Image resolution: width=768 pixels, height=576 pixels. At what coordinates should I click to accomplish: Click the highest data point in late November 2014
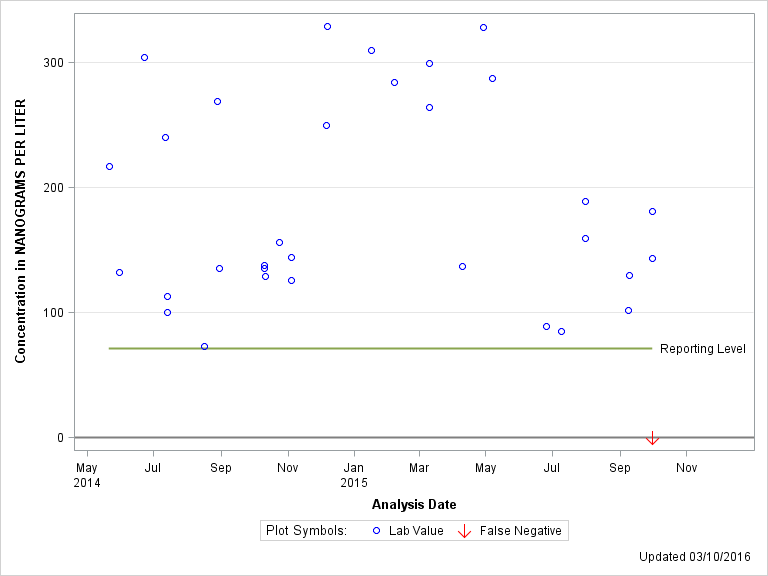[327, 26]
